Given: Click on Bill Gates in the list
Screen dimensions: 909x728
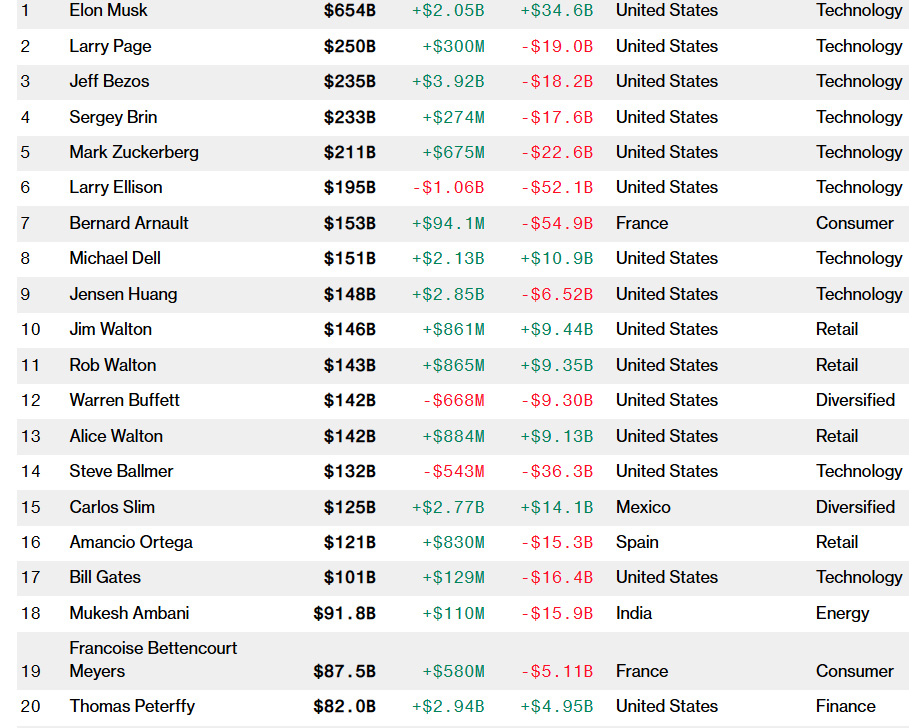Looking at the screenshot, I should coord(105,578).
